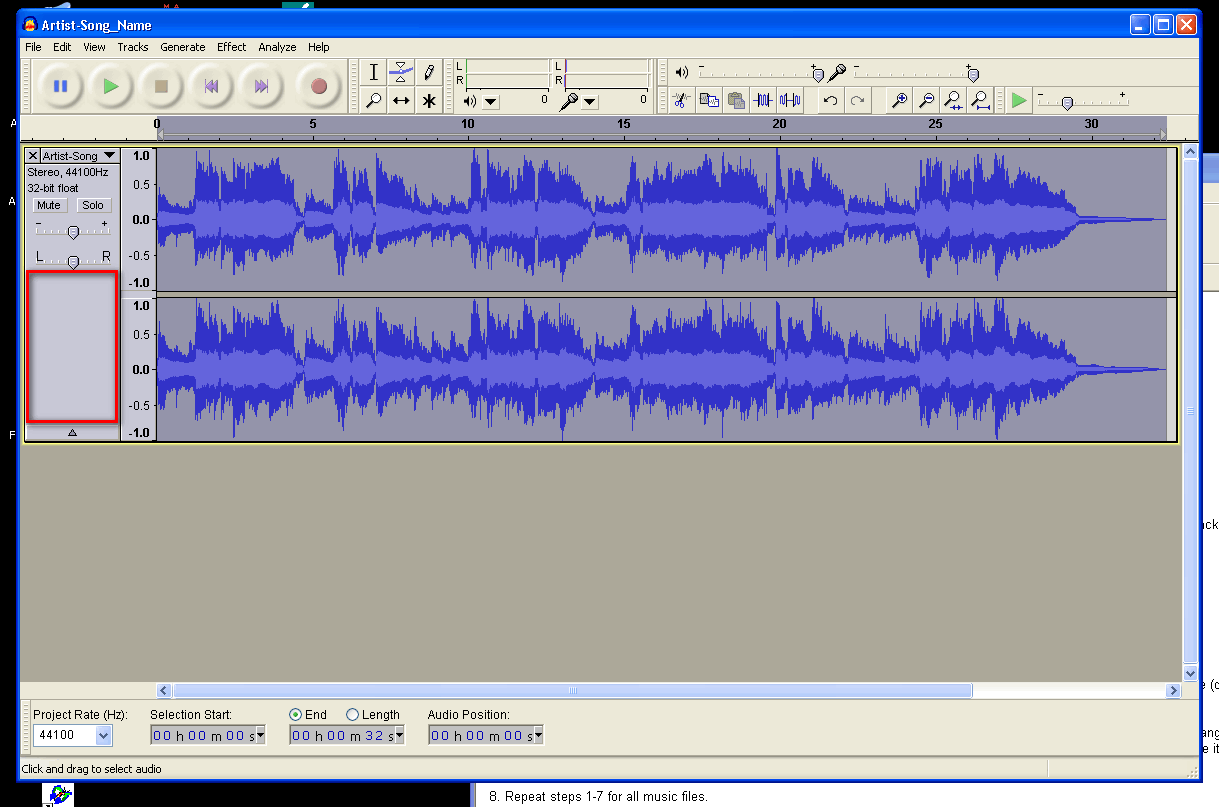Screen dimensions: 1219x807
Task: Click the Zoom In magnifier
Action: 899,100
